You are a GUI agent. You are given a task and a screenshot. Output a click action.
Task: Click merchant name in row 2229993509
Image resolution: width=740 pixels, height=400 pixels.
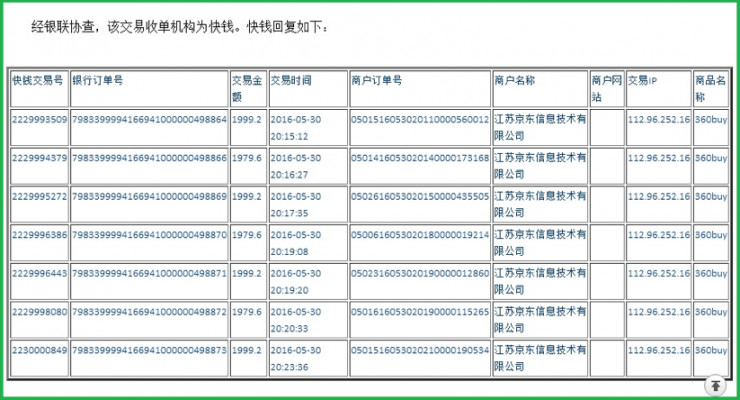[540, 128]
